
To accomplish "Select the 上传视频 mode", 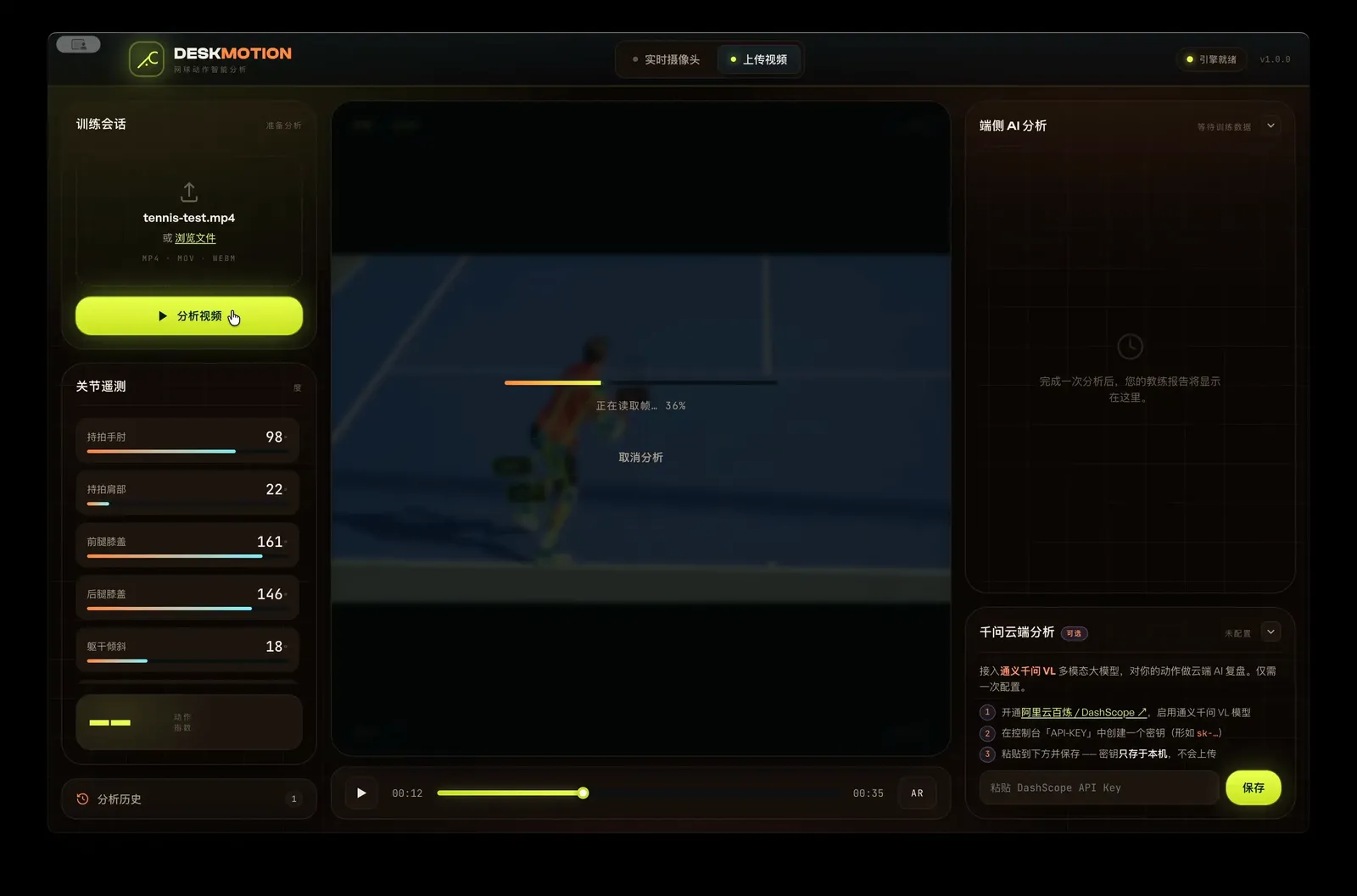I will (x=758, y=59).
